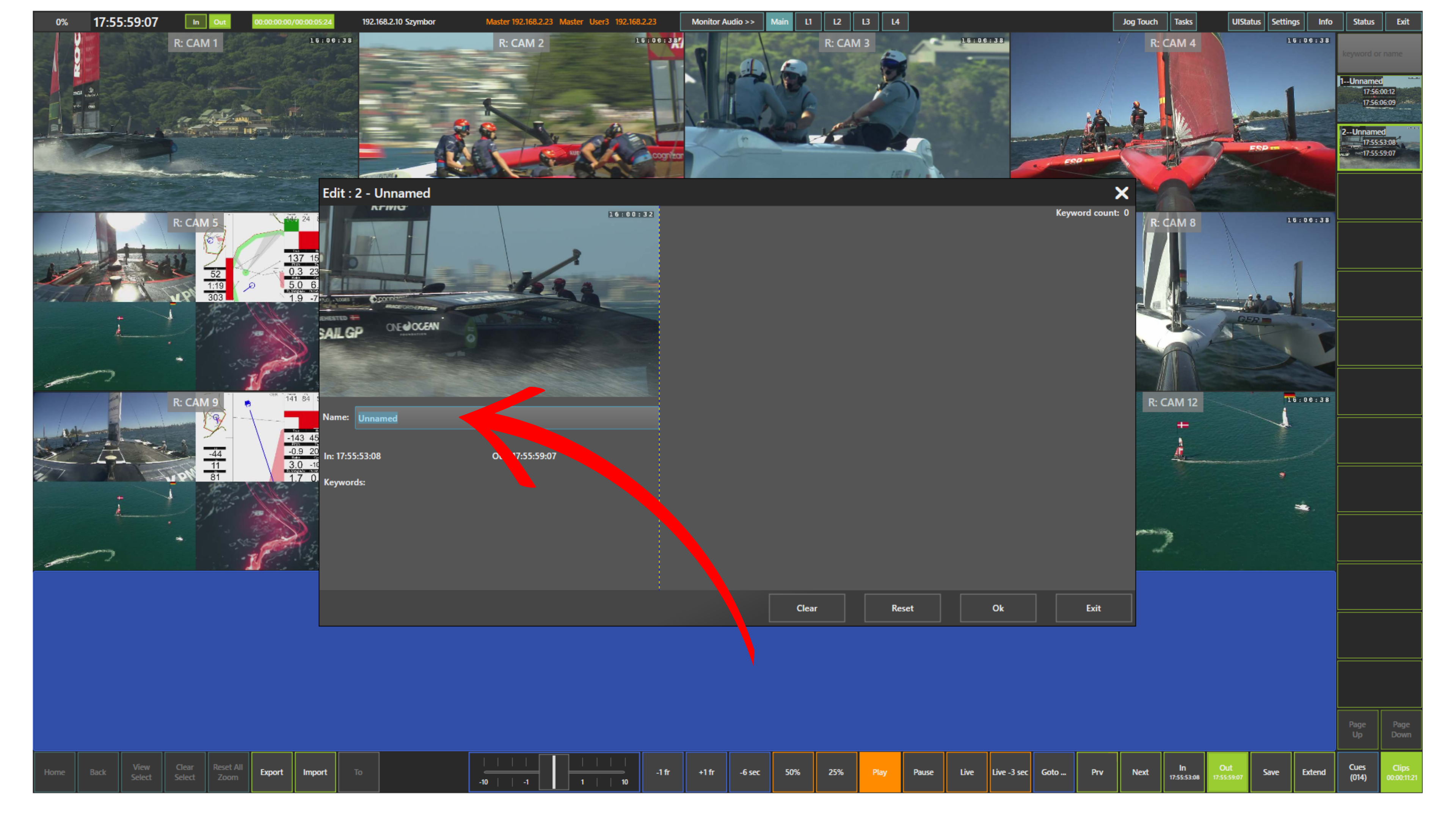The width and height of the screenshot is (1456, 819).
Task: Open the Tasks panel
Action: click(x=1183, y=22)
